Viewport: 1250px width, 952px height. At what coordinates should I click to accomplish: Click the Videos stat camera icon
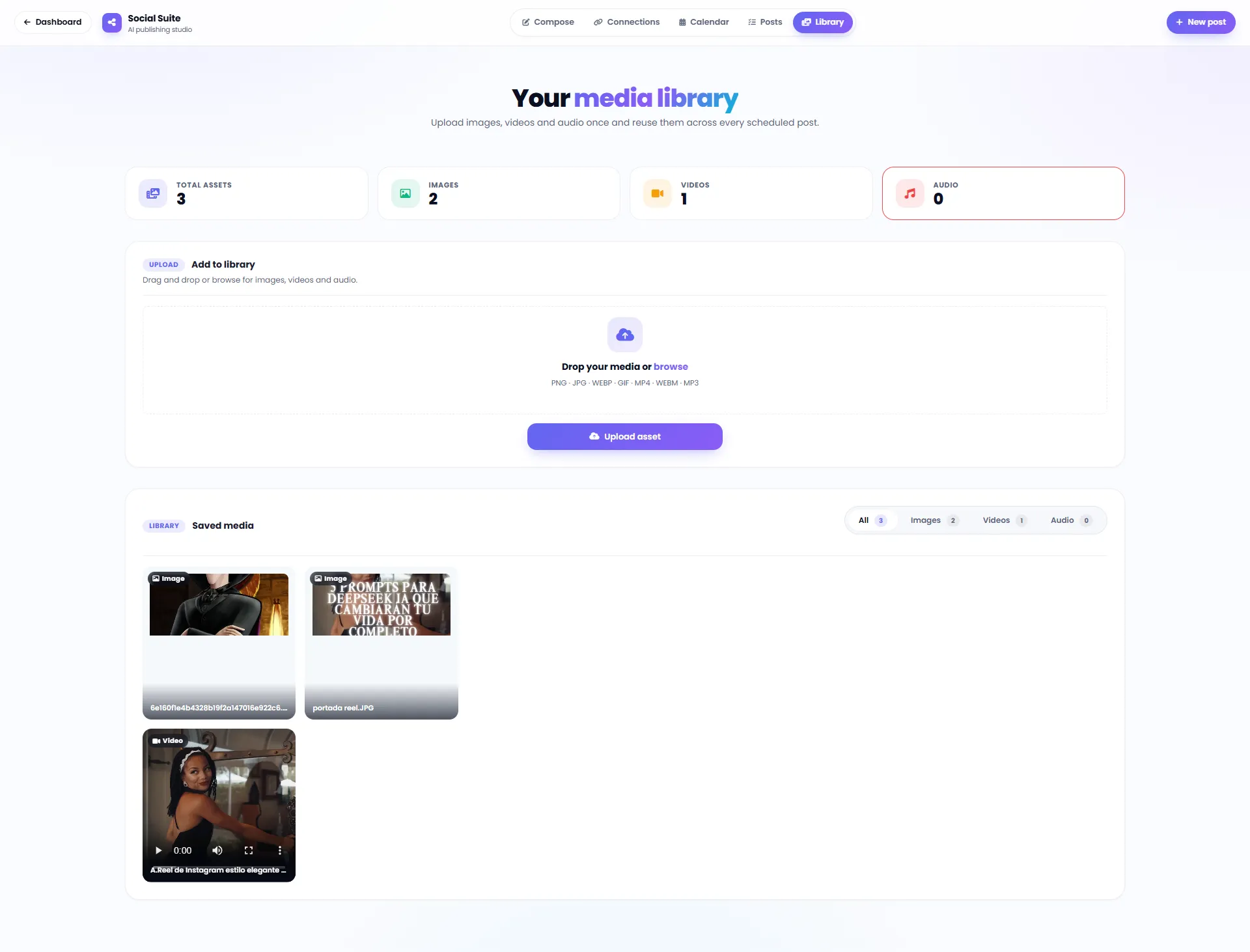[658, 193]
